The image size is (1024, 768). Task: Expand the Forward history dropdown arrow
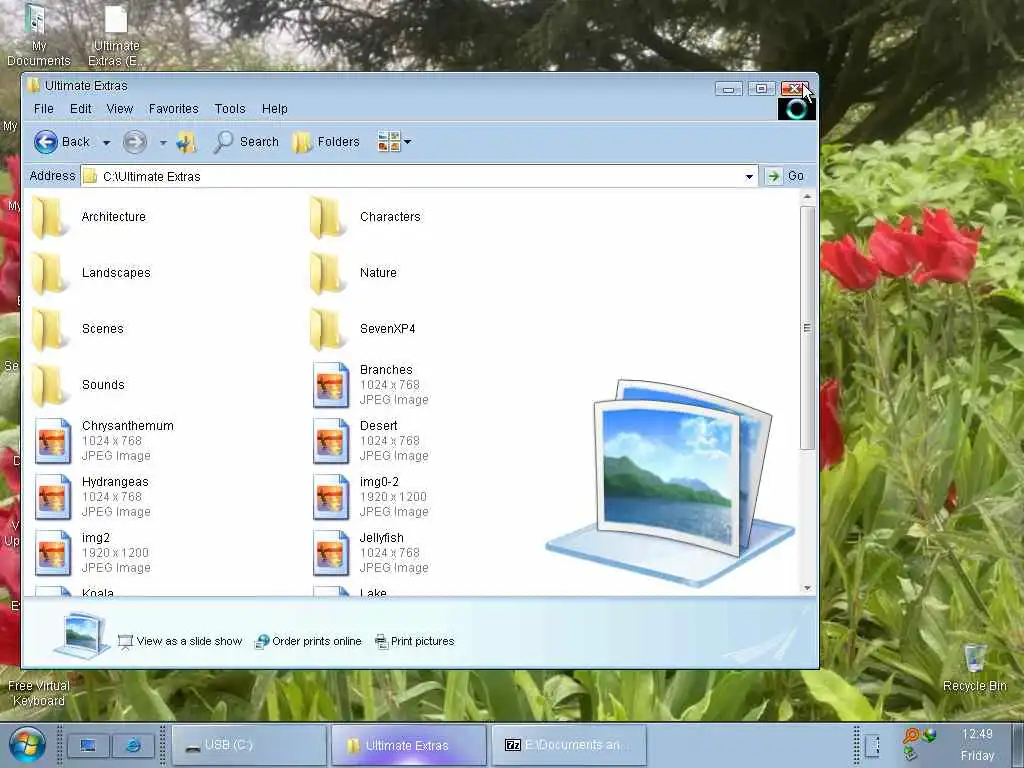163,142
